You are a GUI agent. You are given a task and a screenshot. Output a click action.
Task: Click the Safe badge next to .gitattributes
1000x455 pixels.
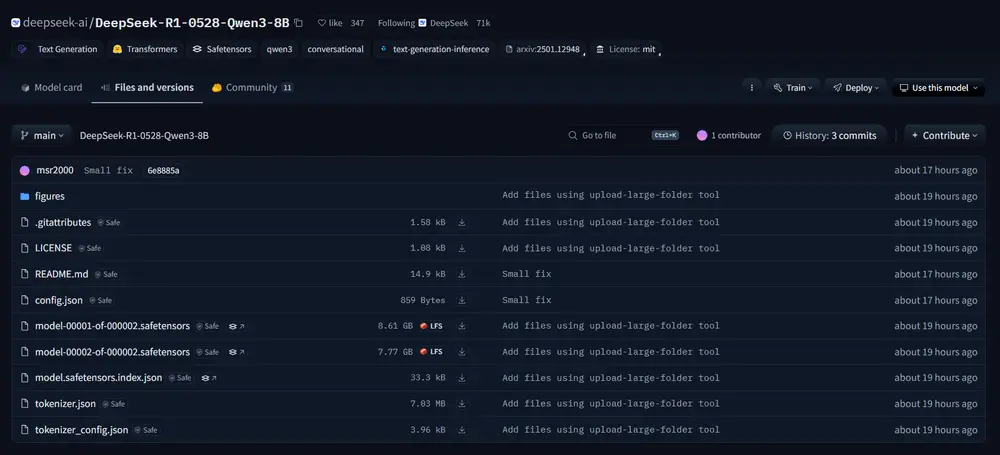tap(108, 223)
